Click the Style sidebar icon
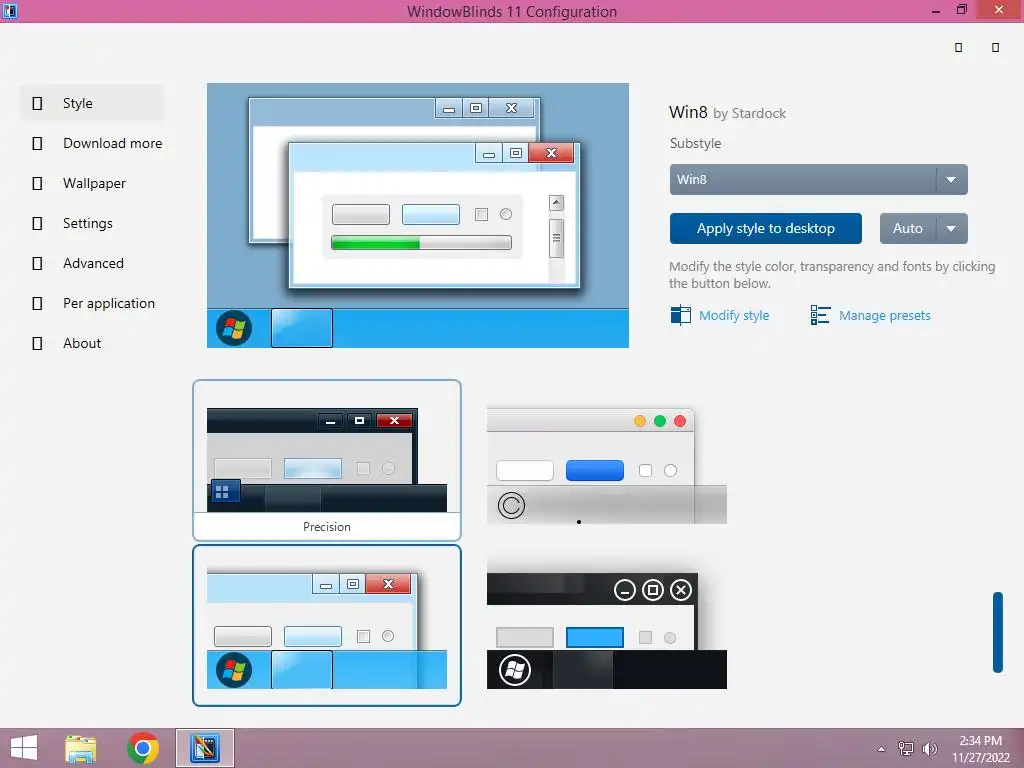Viewport: 1024px width, 768px height. click(x=37, y=103)
